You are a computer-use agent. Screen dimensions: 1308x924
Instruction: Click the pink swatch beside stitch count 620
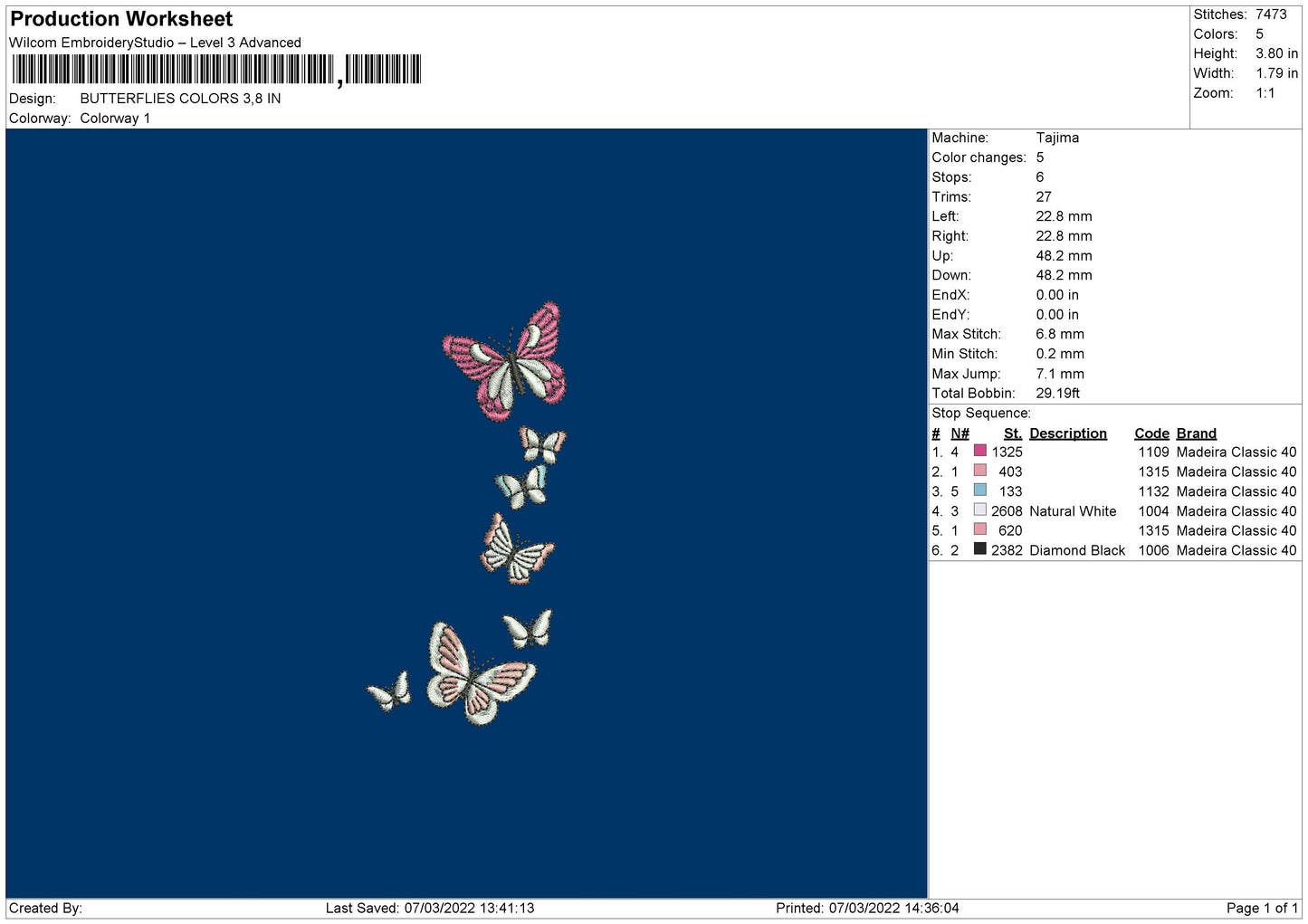click(979, 529)
